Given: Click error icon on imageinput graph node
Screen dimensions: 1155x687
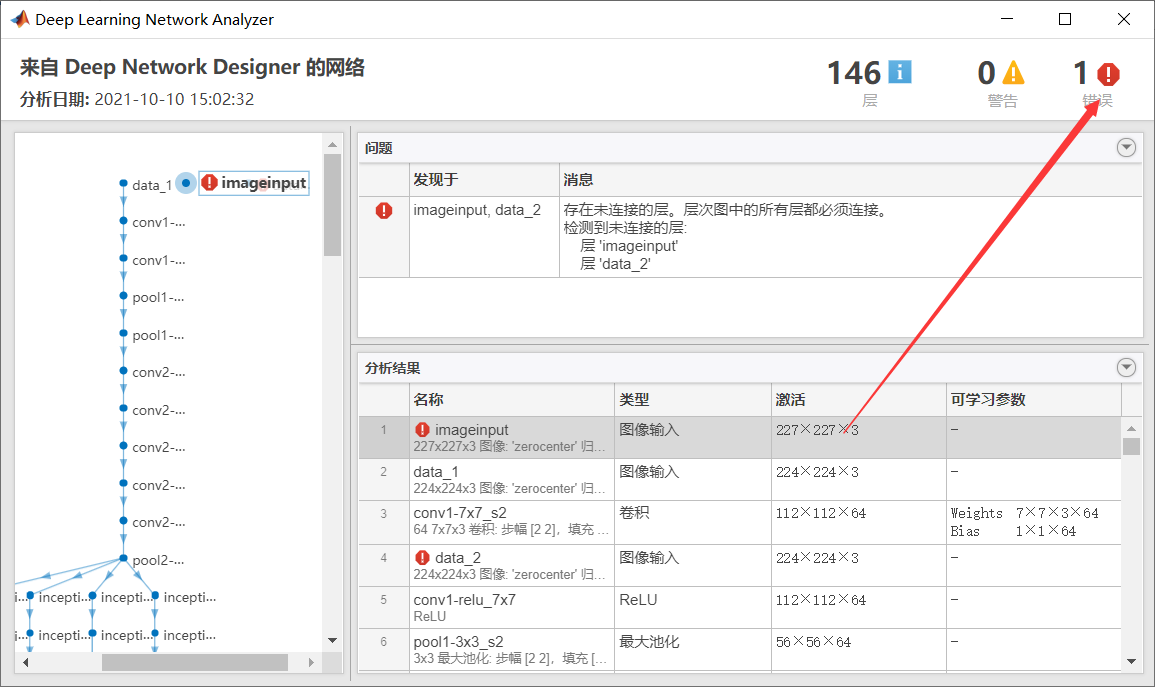Looking at the screenshot, I should click(209, 182).
